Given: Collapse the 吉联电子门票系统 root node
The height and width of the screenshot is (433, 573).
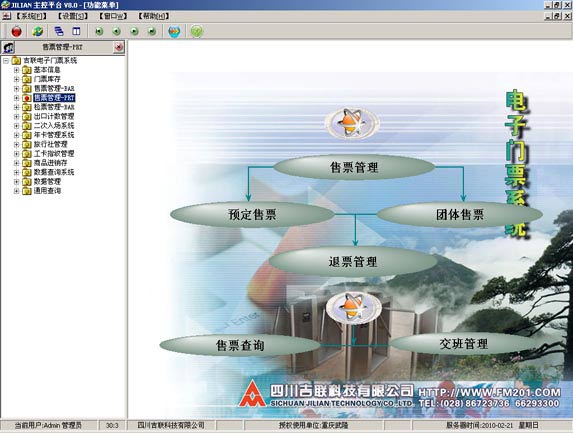Looking at the screenshot, I should [6, 61].
